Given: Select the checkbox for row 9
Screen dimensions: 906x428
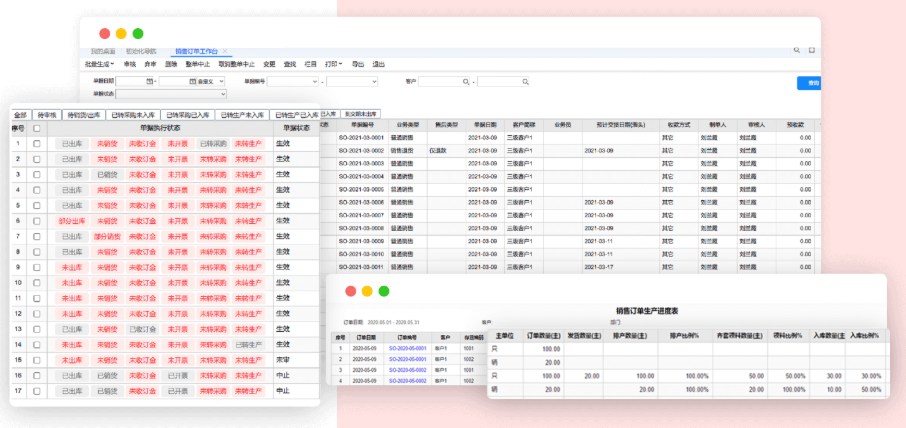Looking at the screenshot, I should (x=37, y=267).
